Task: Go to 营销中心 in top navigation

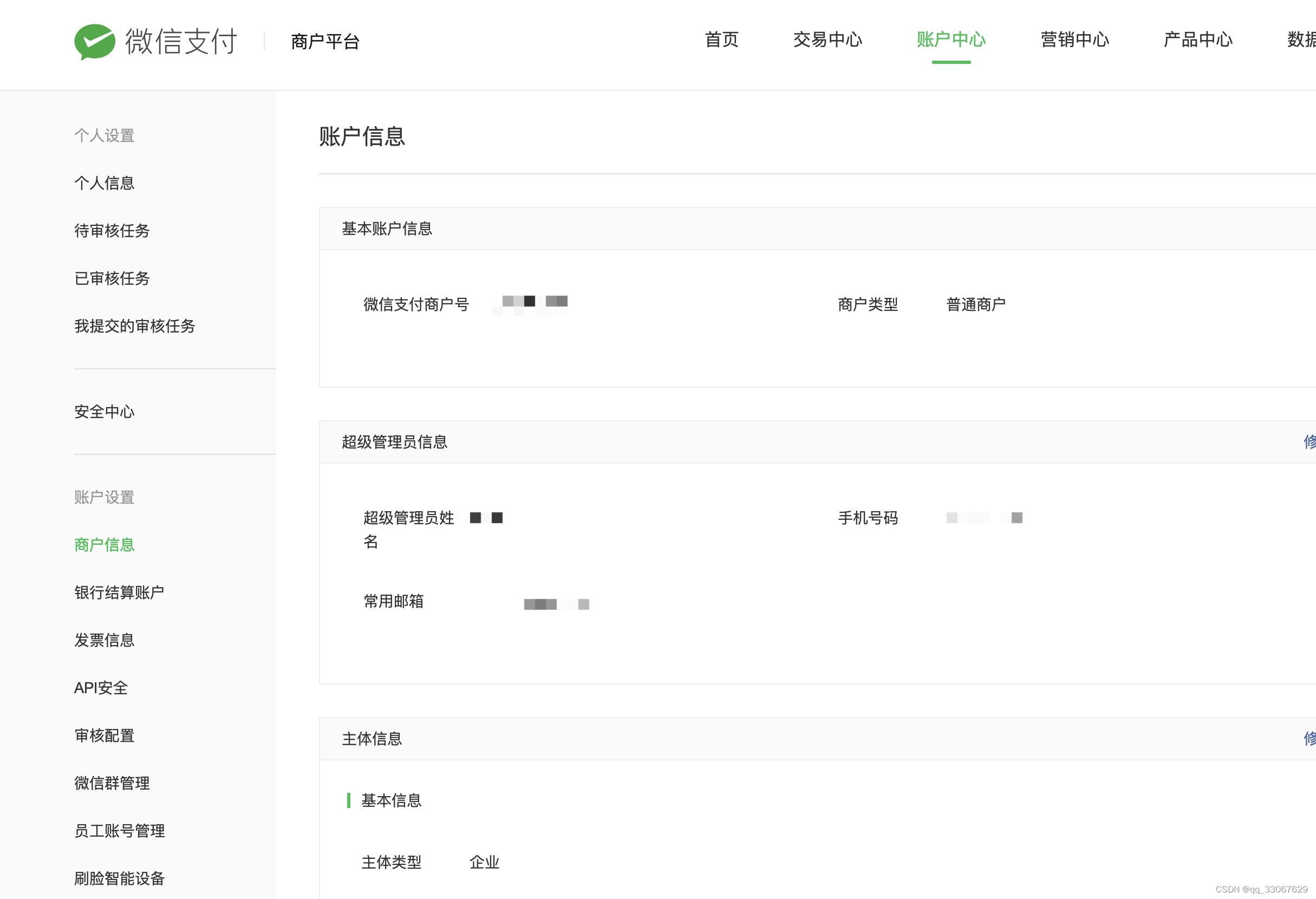Action: pos(1074,40)
